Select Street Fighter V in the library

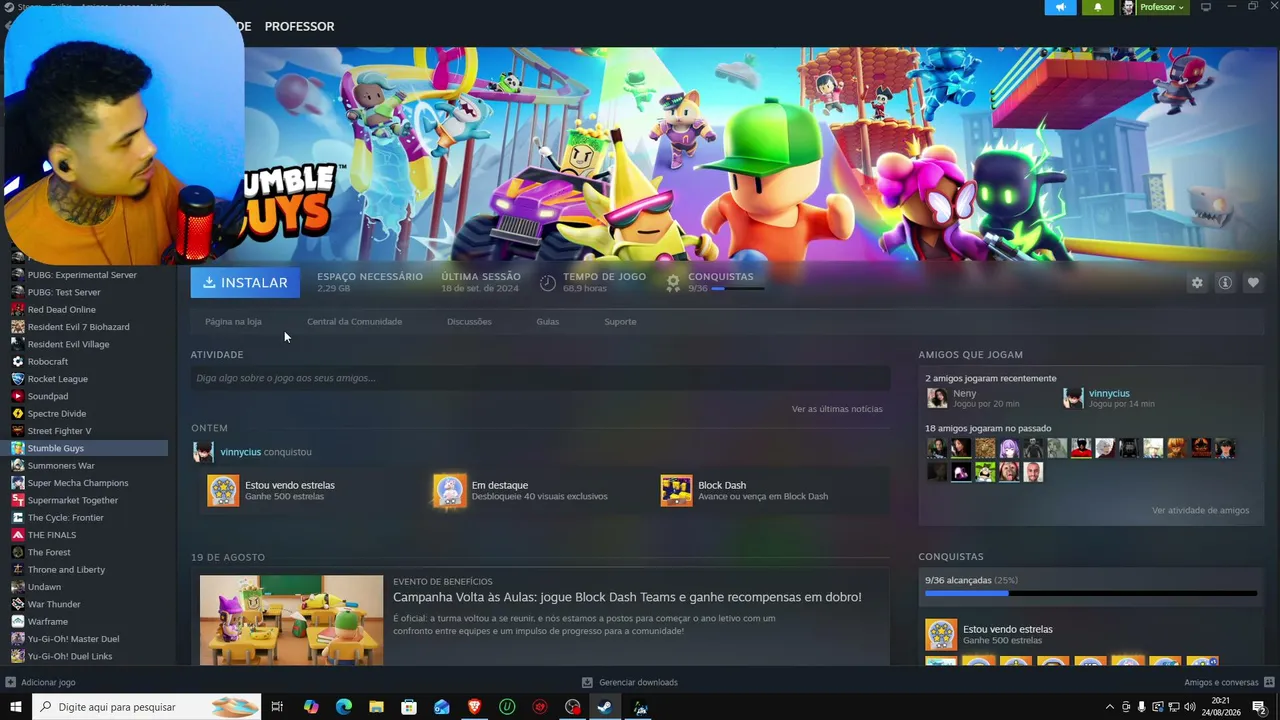(x=88, y=431)
